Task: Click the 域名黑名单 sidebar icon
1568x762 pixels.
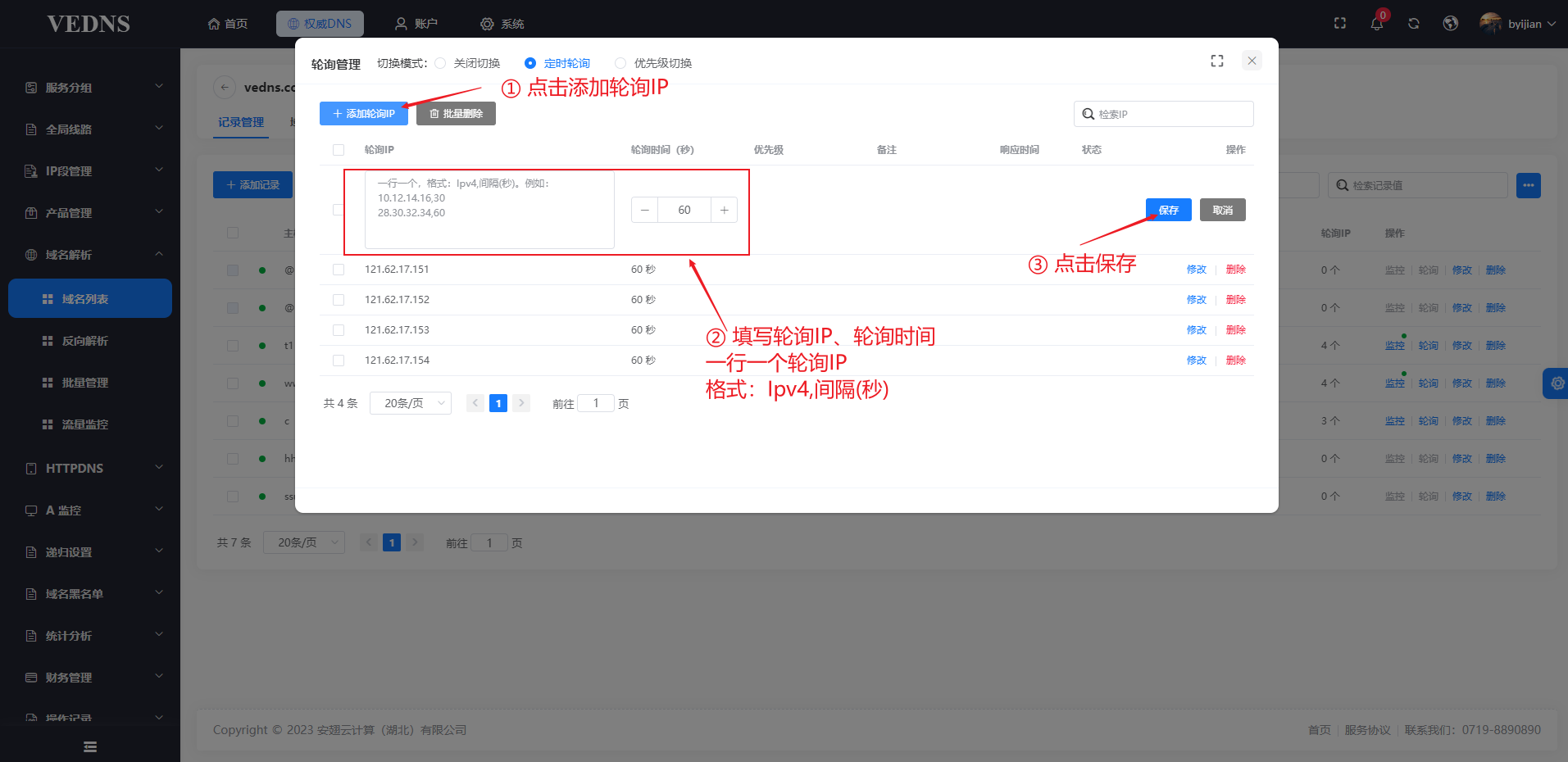Action: coord(31,594)
